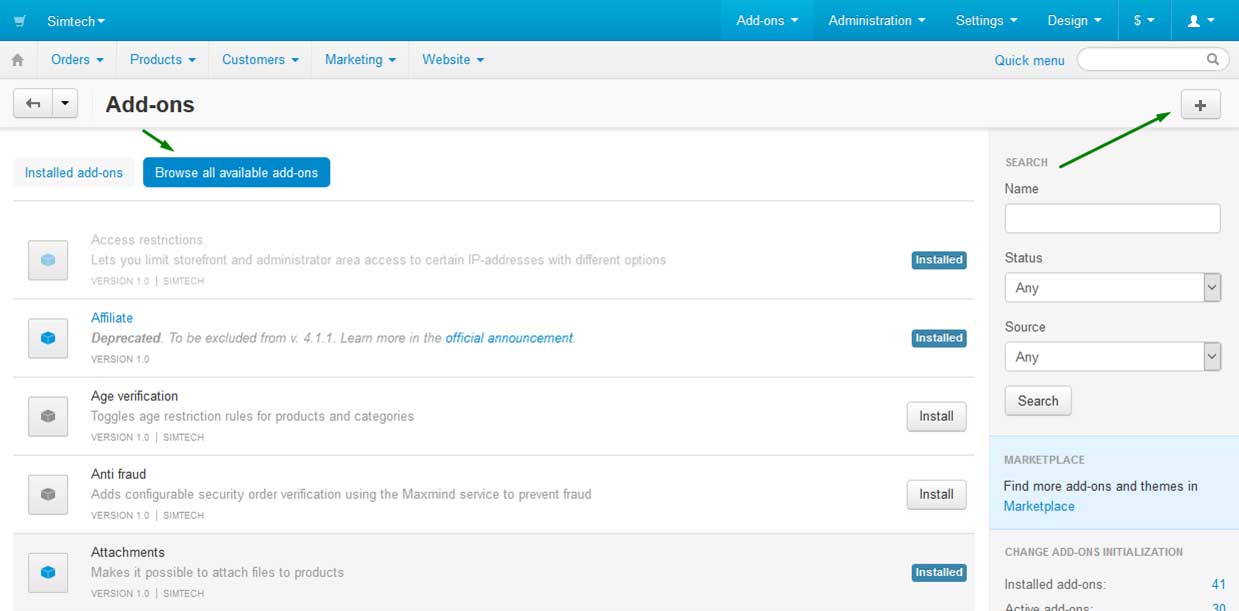Screen dimensions: 1239x611
Task: Open the user account profile menu
Action: click(x=1200, y=21)
